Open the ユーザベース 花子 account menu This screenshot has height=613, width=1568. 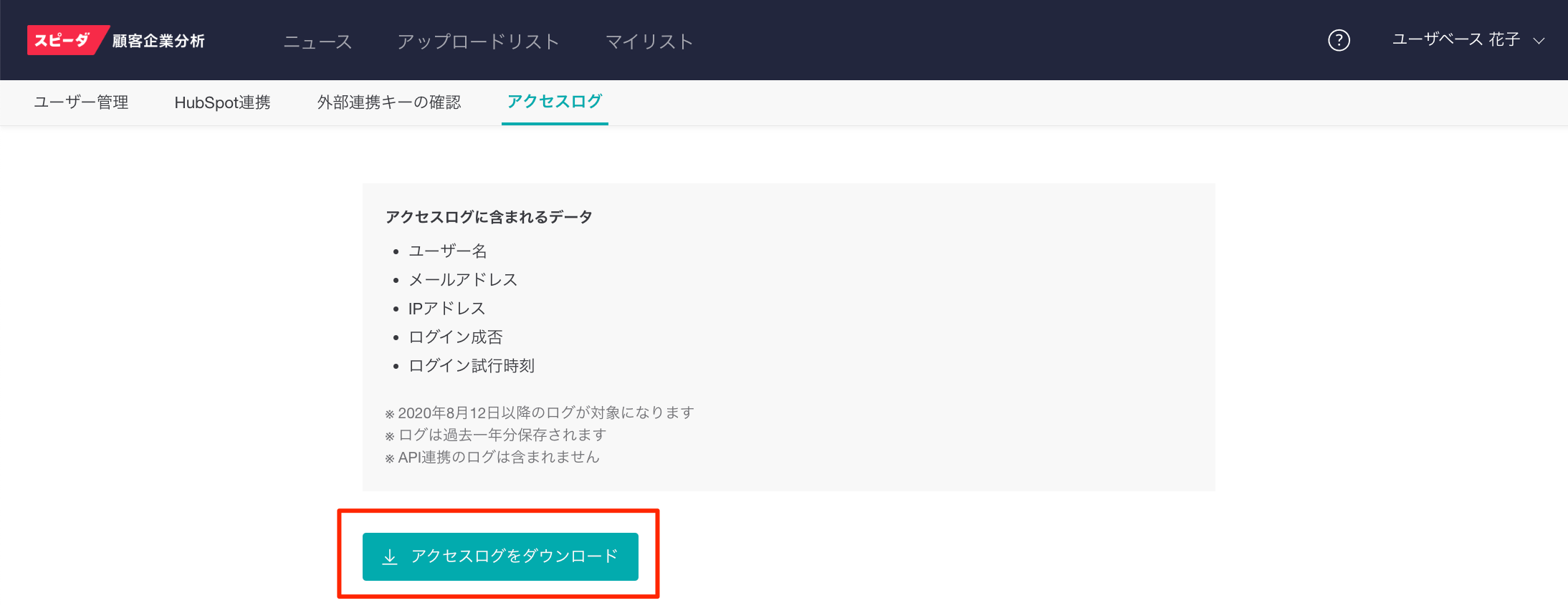1455,40
